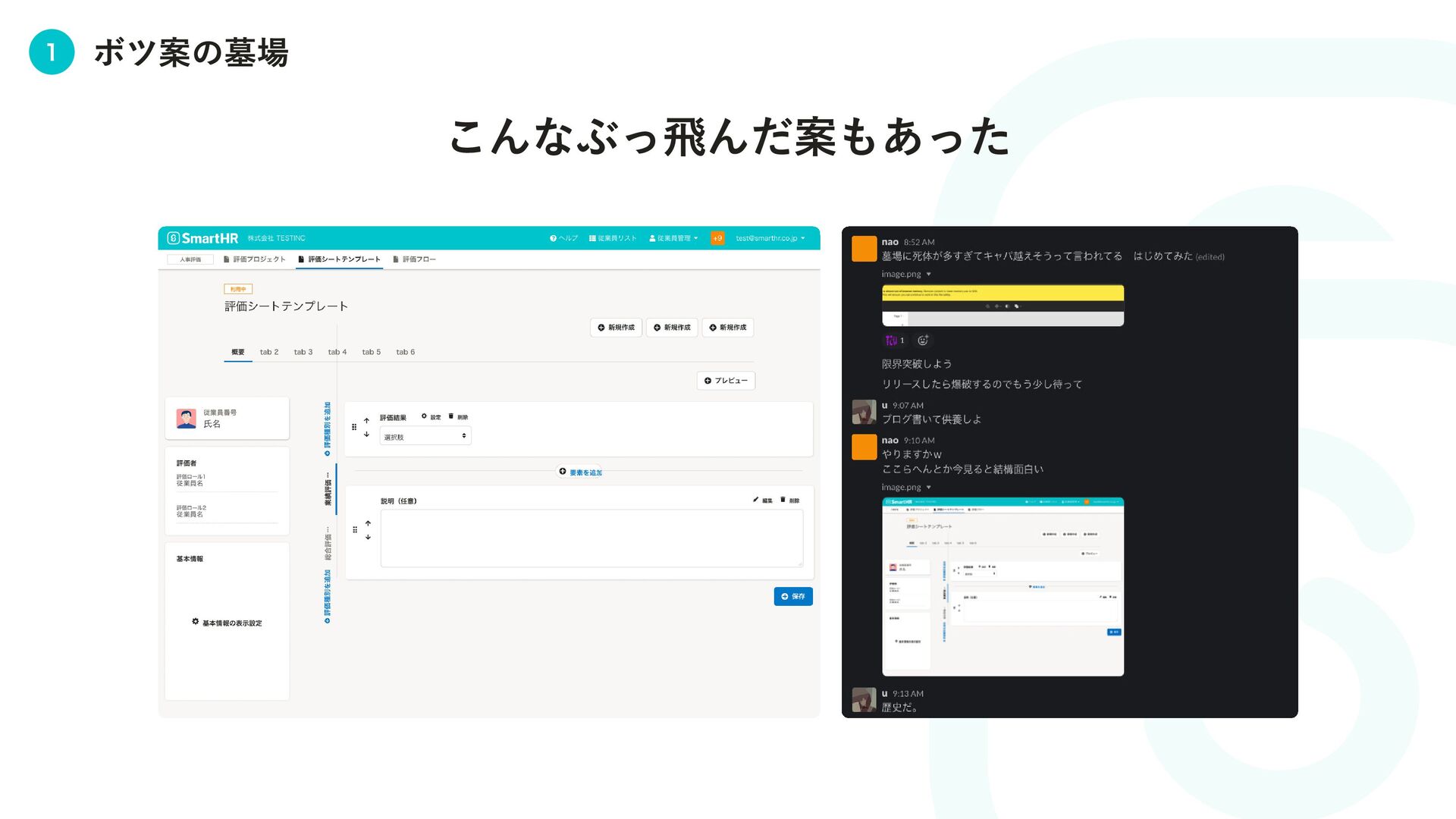Expand the first image.png attachment caret
The image size is (1456, 819).
[928, 275]
